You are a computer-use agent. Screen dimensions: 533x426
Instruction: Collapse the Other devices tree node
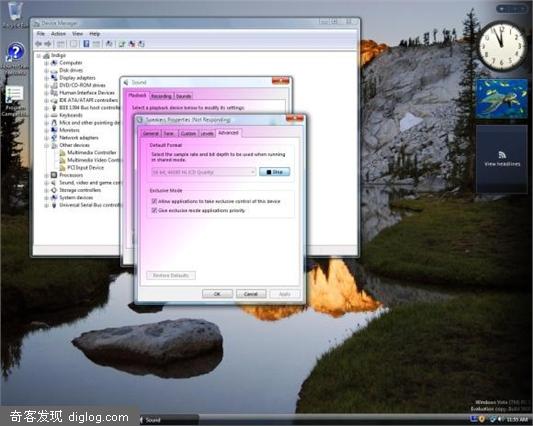46,145
